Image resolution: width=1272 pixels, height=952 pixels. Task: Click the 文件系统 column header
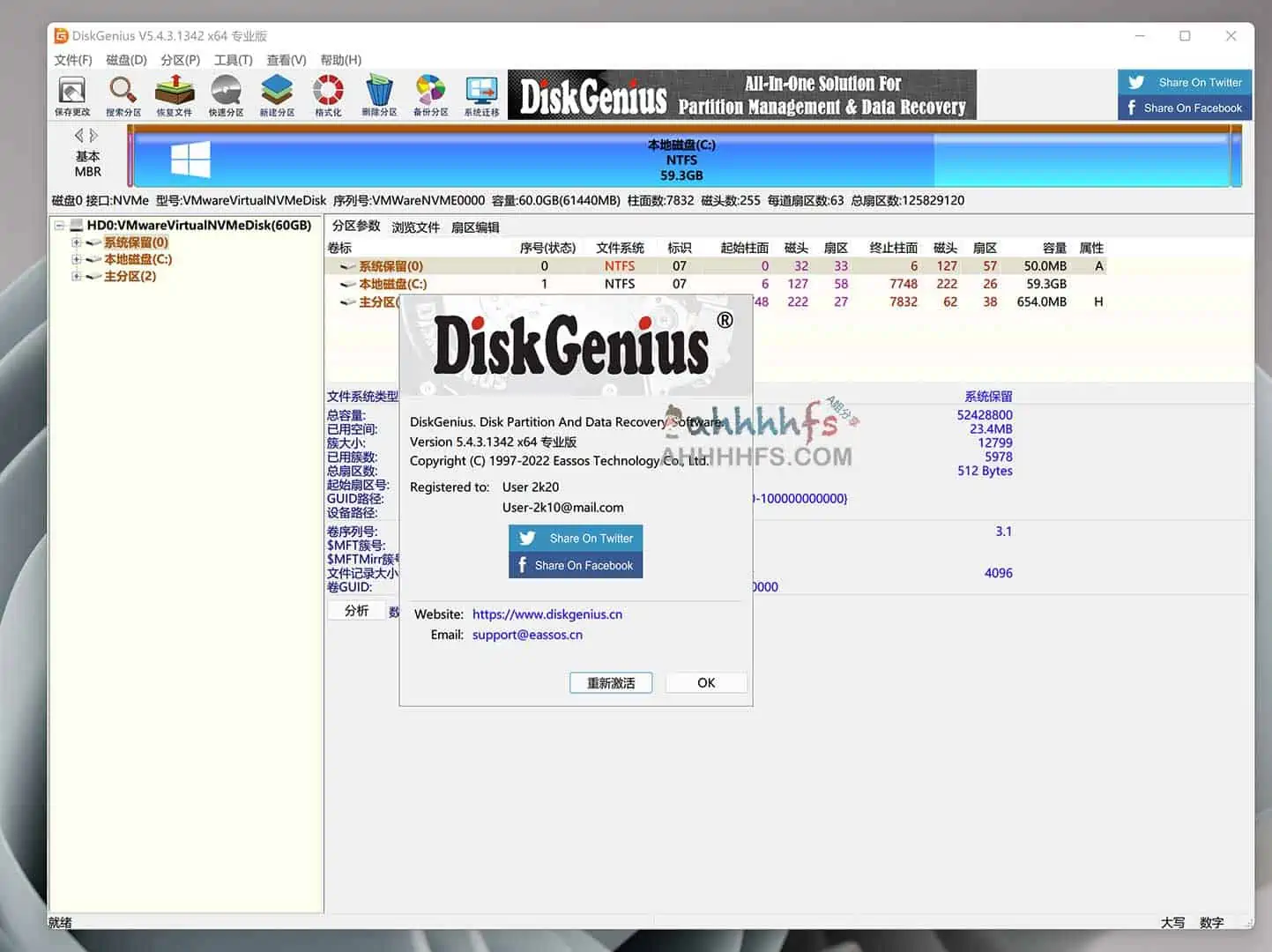[x=620, y=248]
